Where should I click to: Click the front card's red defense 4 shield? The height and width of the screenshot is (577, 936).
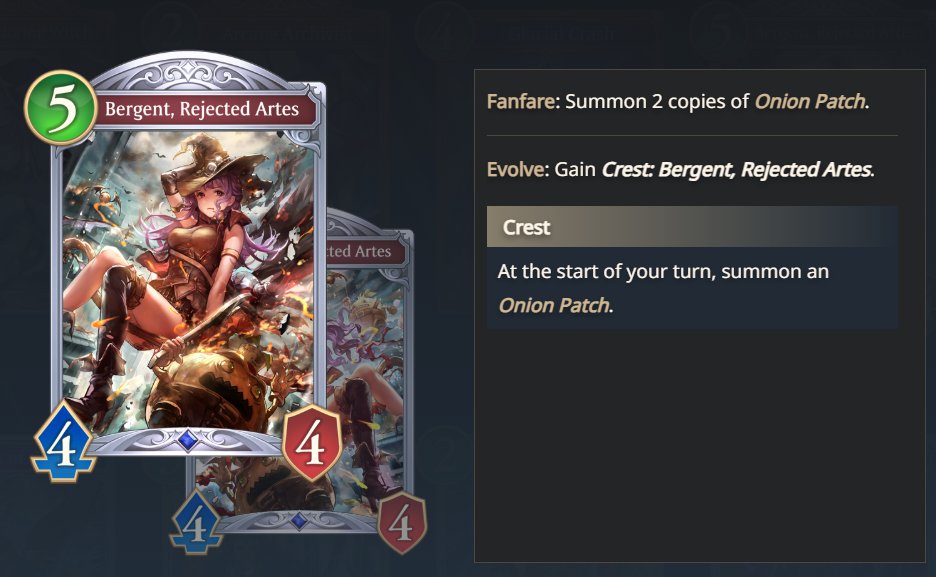(x=312, y=442)
